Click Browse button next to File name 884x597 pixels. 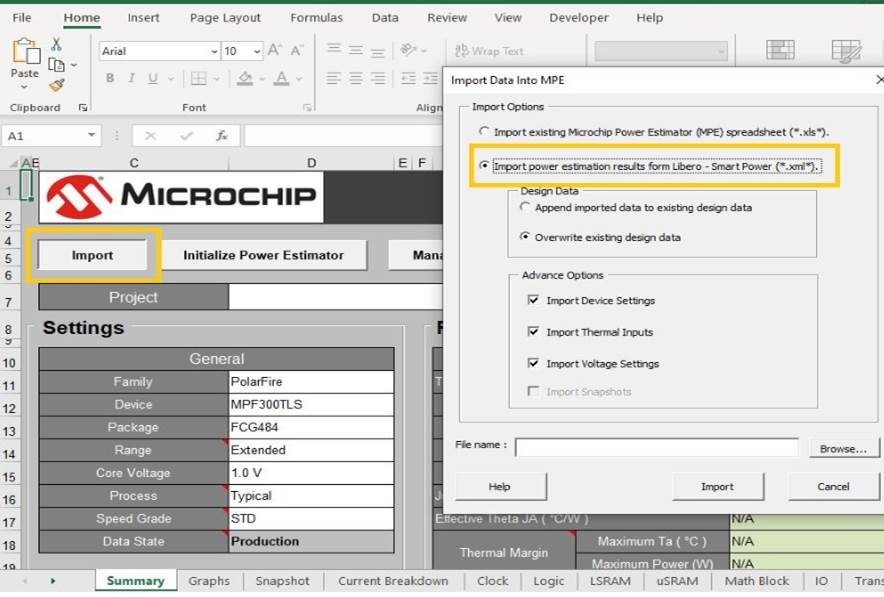pos(843,449)
